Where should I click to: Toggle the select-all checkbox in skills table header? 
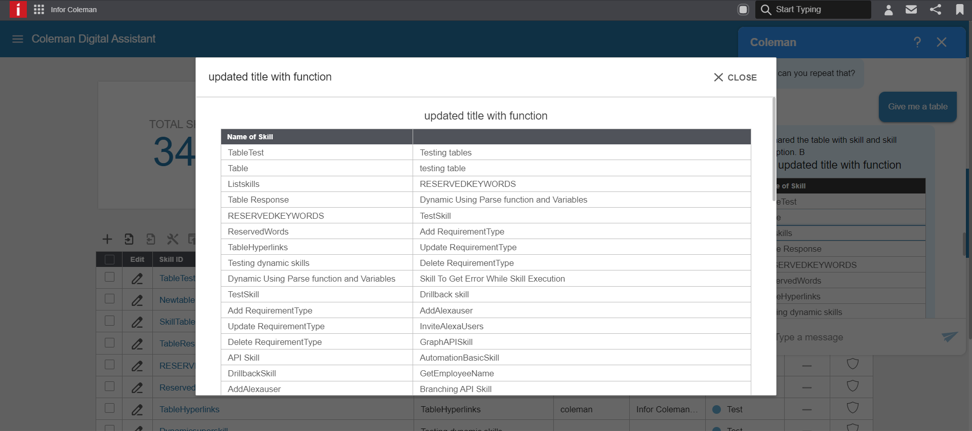pos(110,259)
